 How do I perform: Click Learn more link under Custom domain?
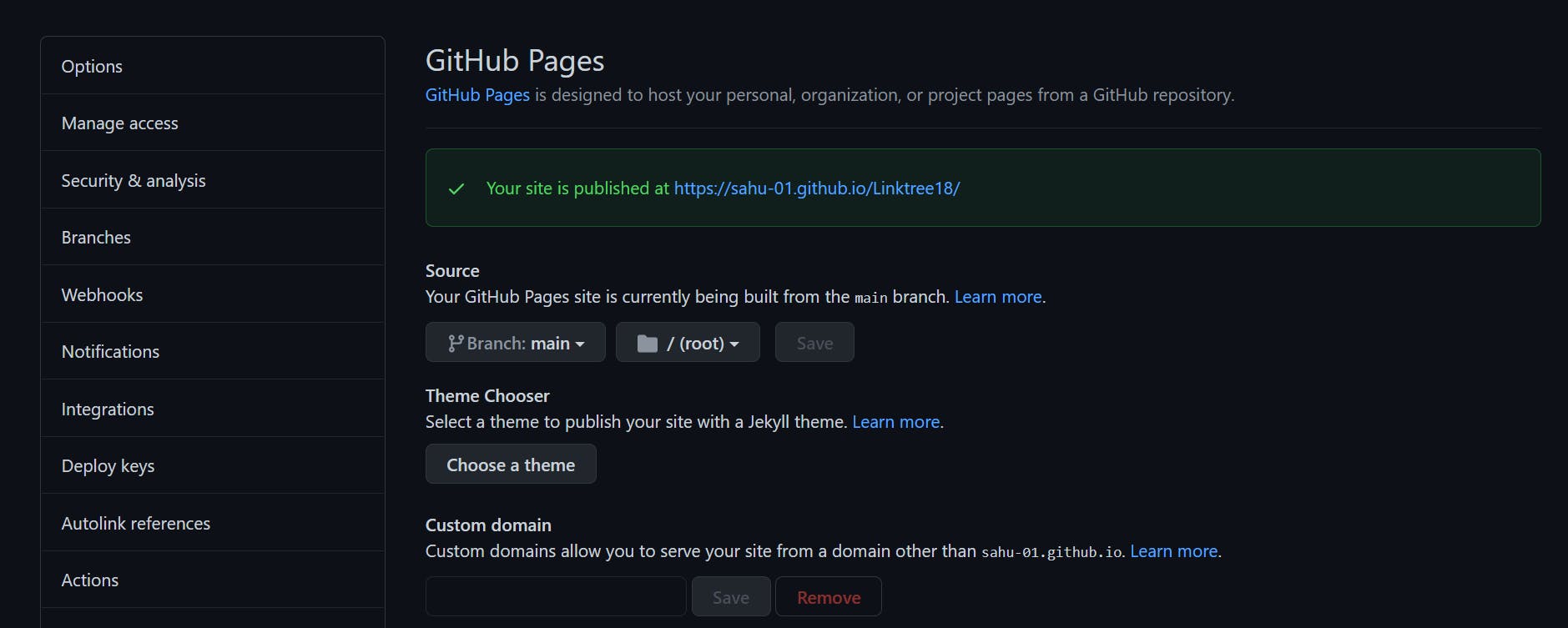click(1174, 551)
